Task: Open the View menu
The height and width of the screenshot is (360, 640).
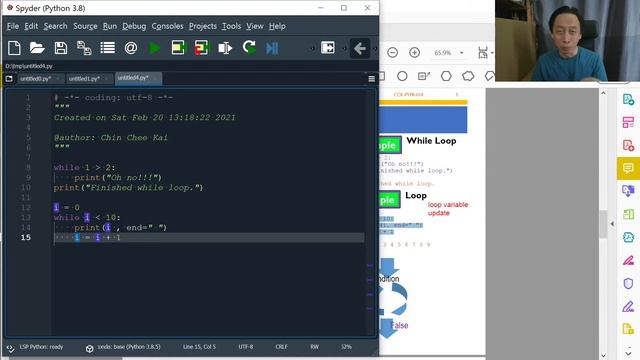Action: (255, 26)
